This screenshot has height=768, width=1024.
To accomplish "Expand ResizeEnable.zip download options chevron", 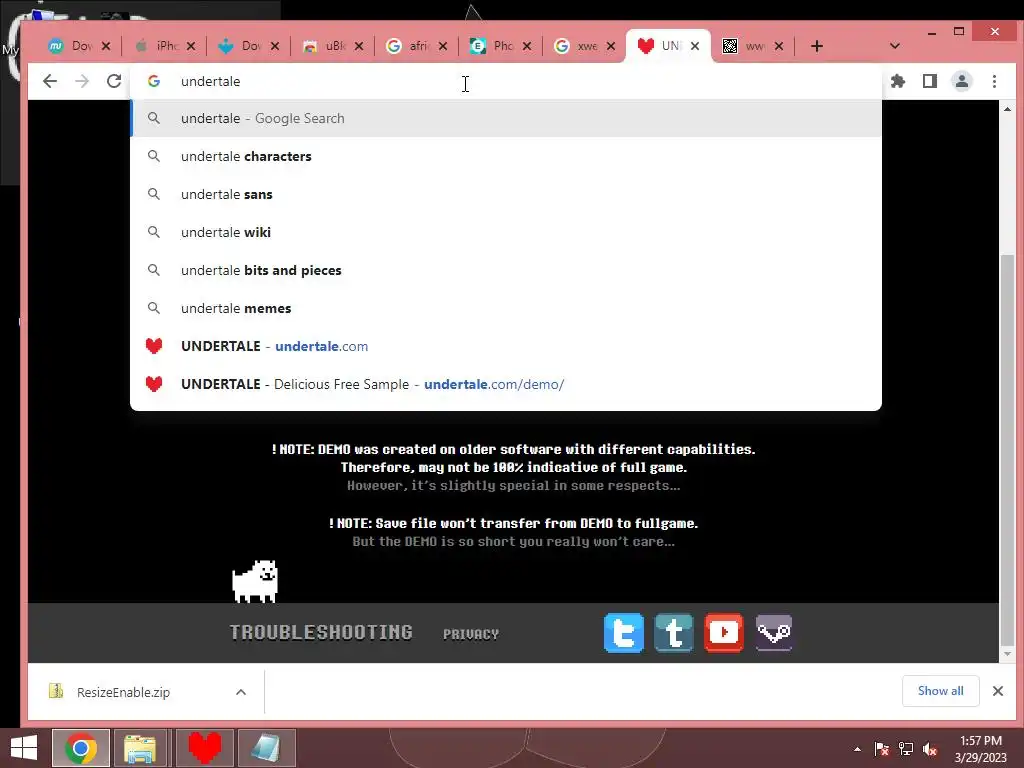I will coord(241,692).
